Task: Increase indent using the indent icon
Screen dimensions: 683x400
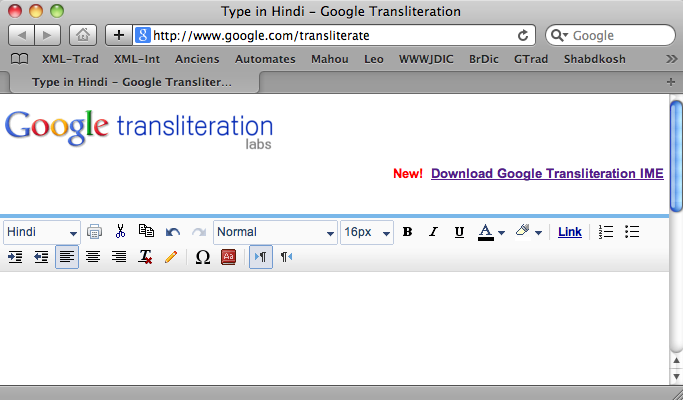Action: coord(15,257)
